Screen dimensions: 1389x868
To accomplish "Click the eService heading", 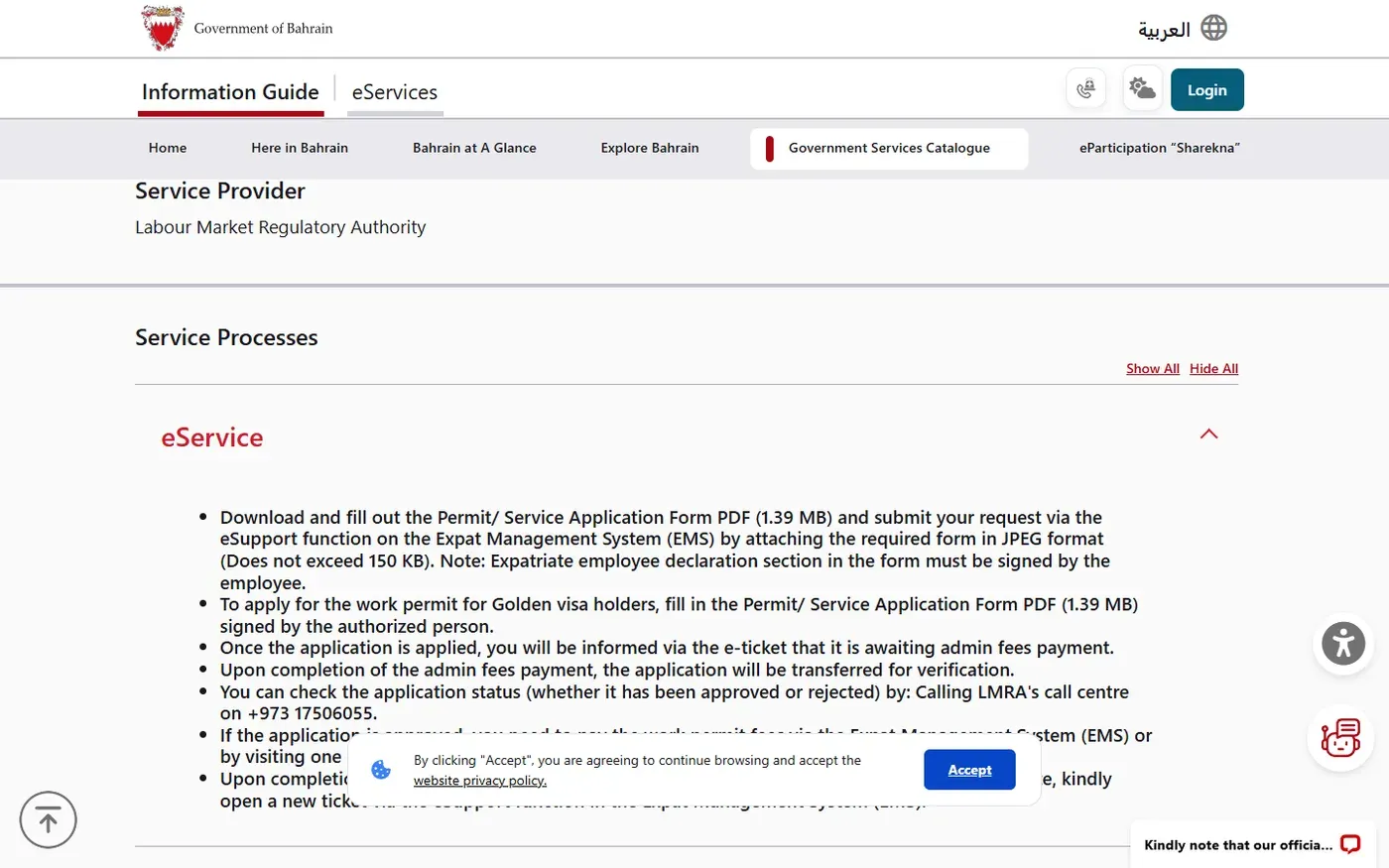I will [x=212, y=437].
